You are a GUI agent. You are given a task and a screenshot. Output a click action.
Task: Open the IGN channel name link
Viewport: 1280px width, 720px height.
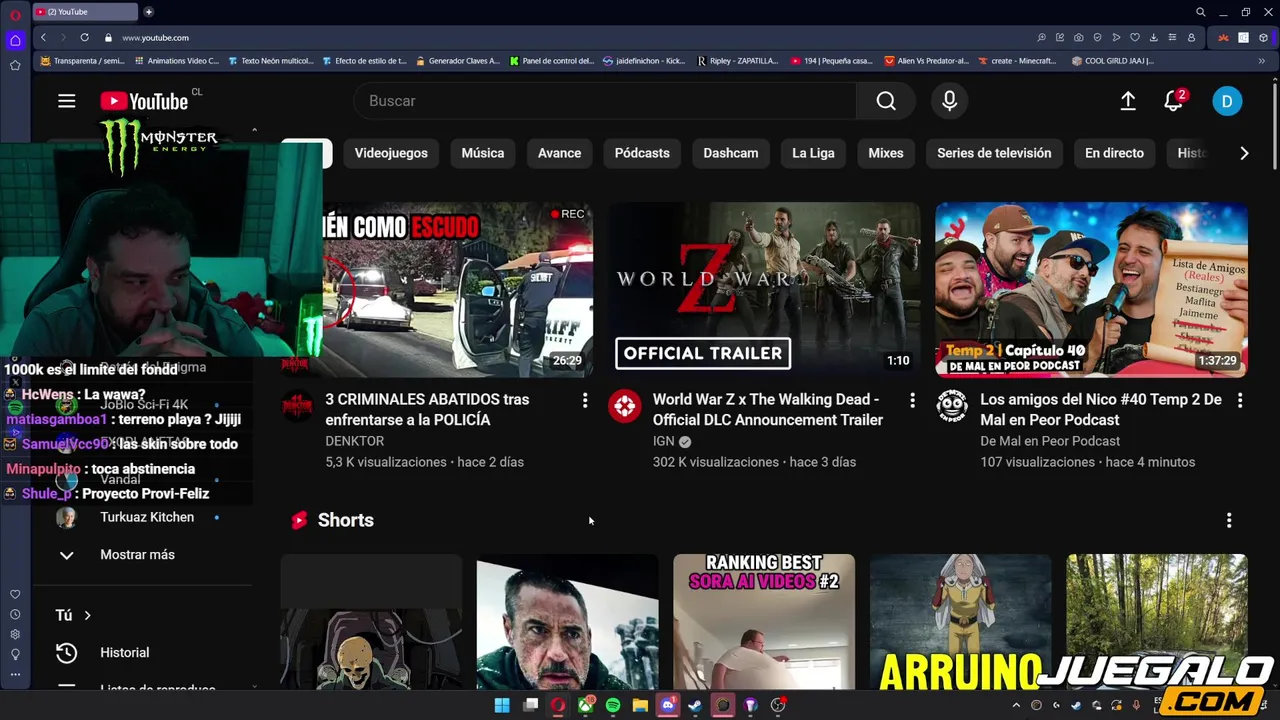[663, 441]
